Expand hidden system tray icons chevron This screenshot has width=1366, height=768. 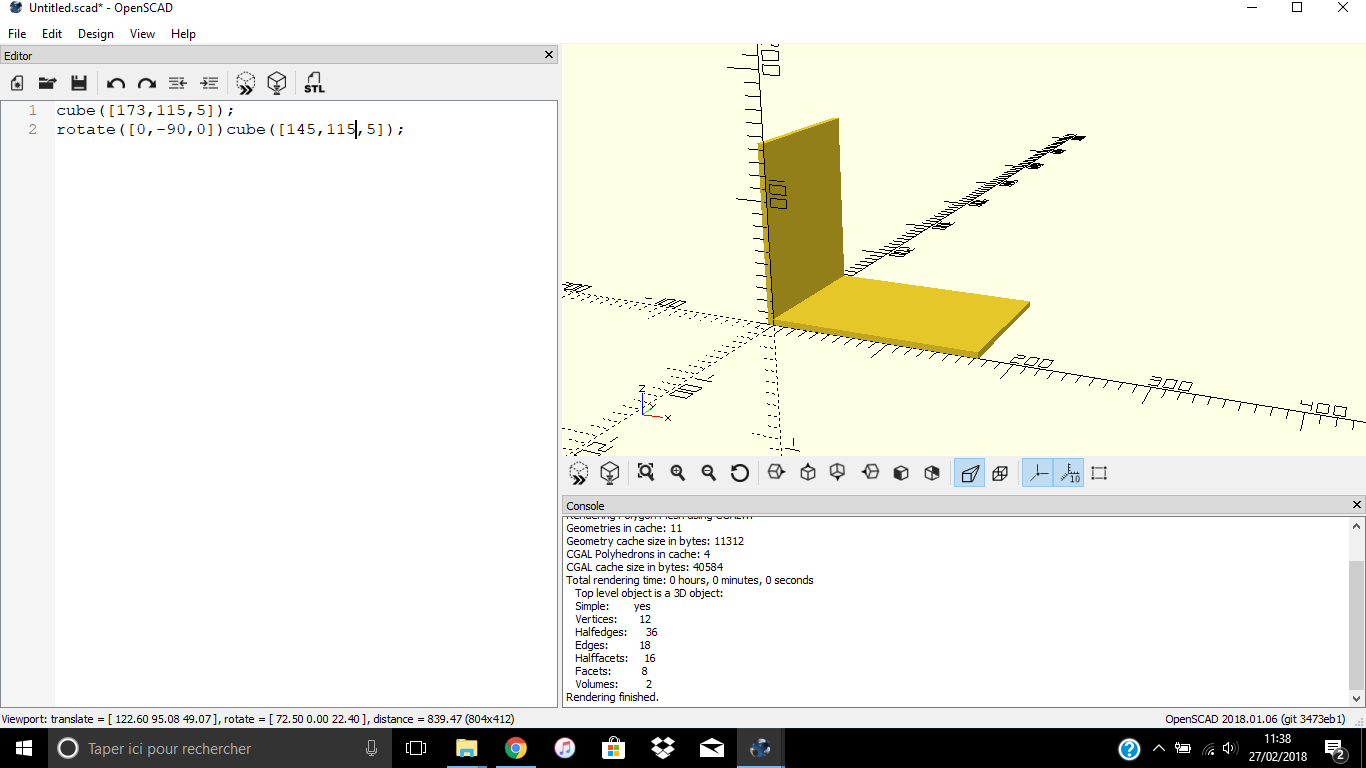(x=1158, y=748)
